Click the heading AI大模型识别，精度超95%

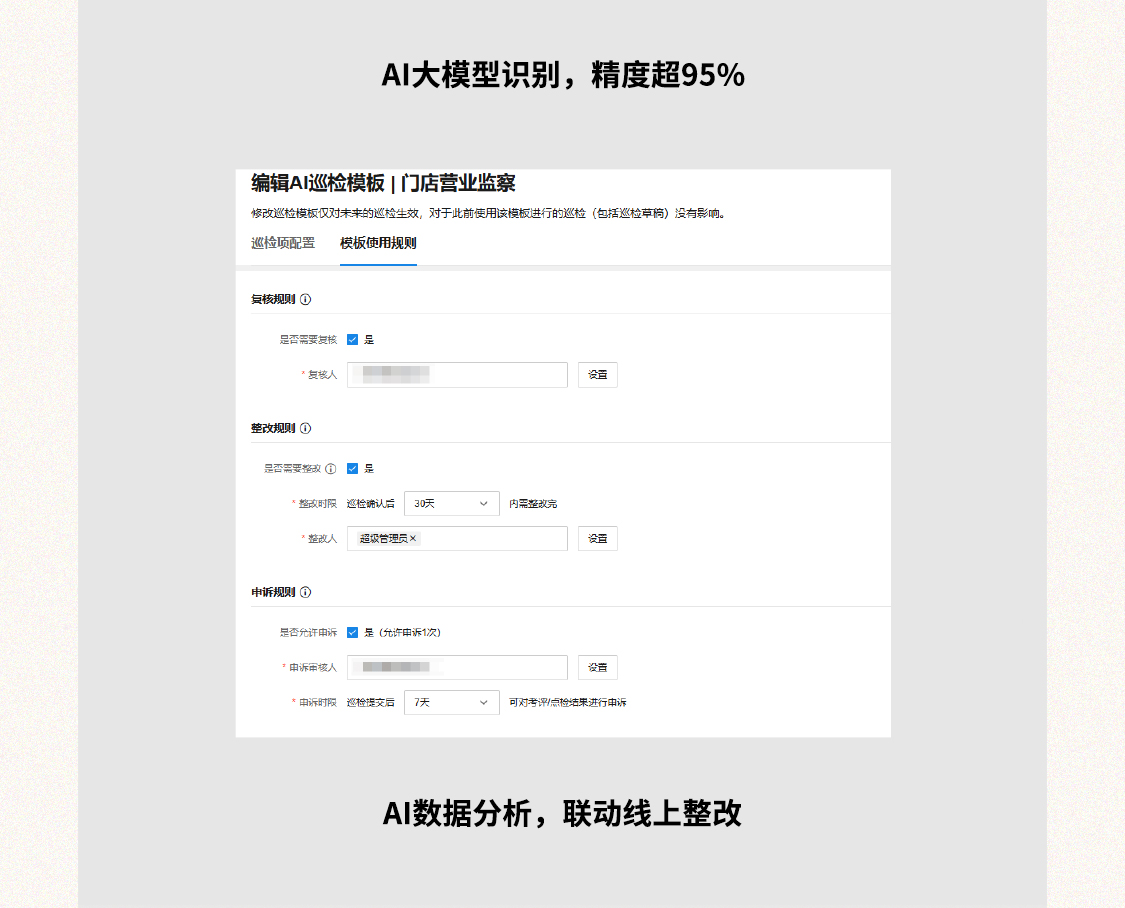point(562,75)
